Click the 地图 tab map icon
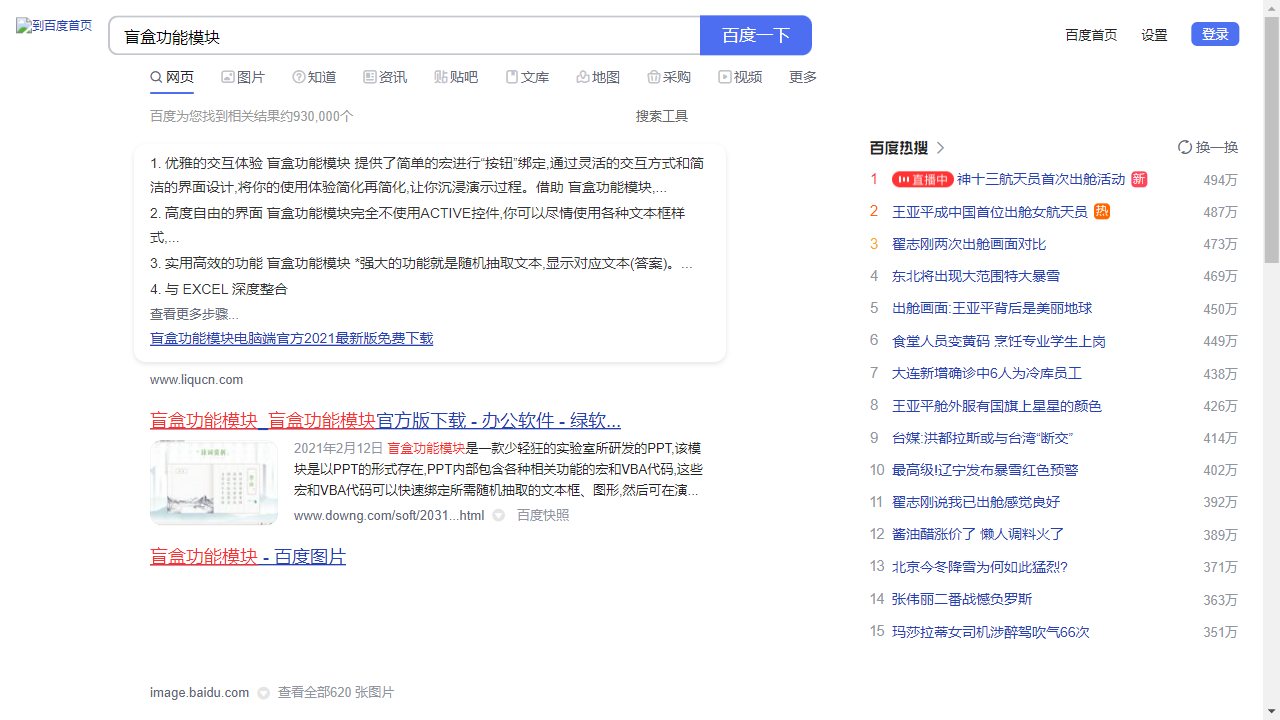Viewport: 1280px width, 720px height. [583, 77]
